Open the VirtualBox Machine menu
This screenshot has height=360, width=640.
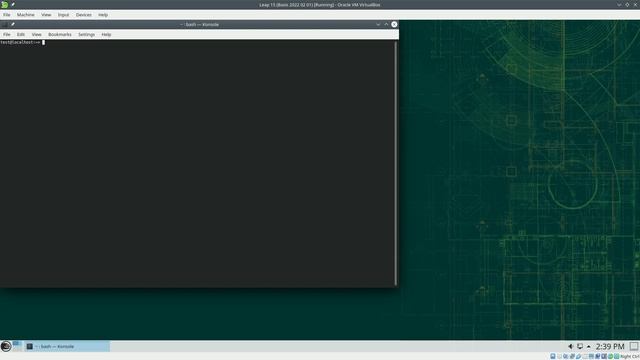[x=25, y=15]
